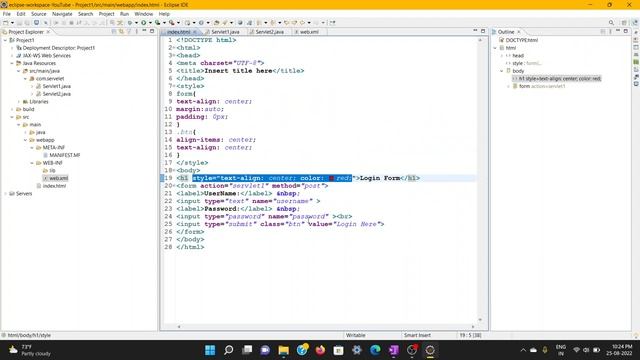The width and height of the screenshot is (640, 360).
Task: Click the green Run button in toolbar
Action: (144, 23)
